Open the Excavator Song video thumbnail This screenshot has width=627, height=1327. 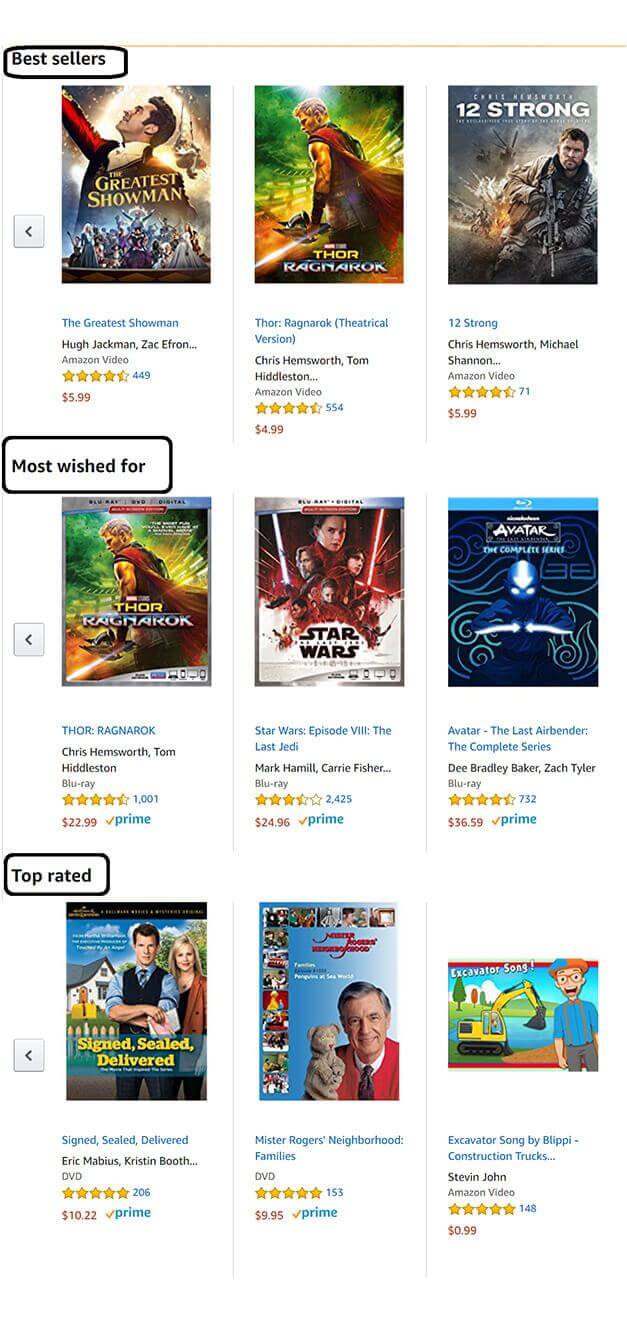(x=523, y=1014)
